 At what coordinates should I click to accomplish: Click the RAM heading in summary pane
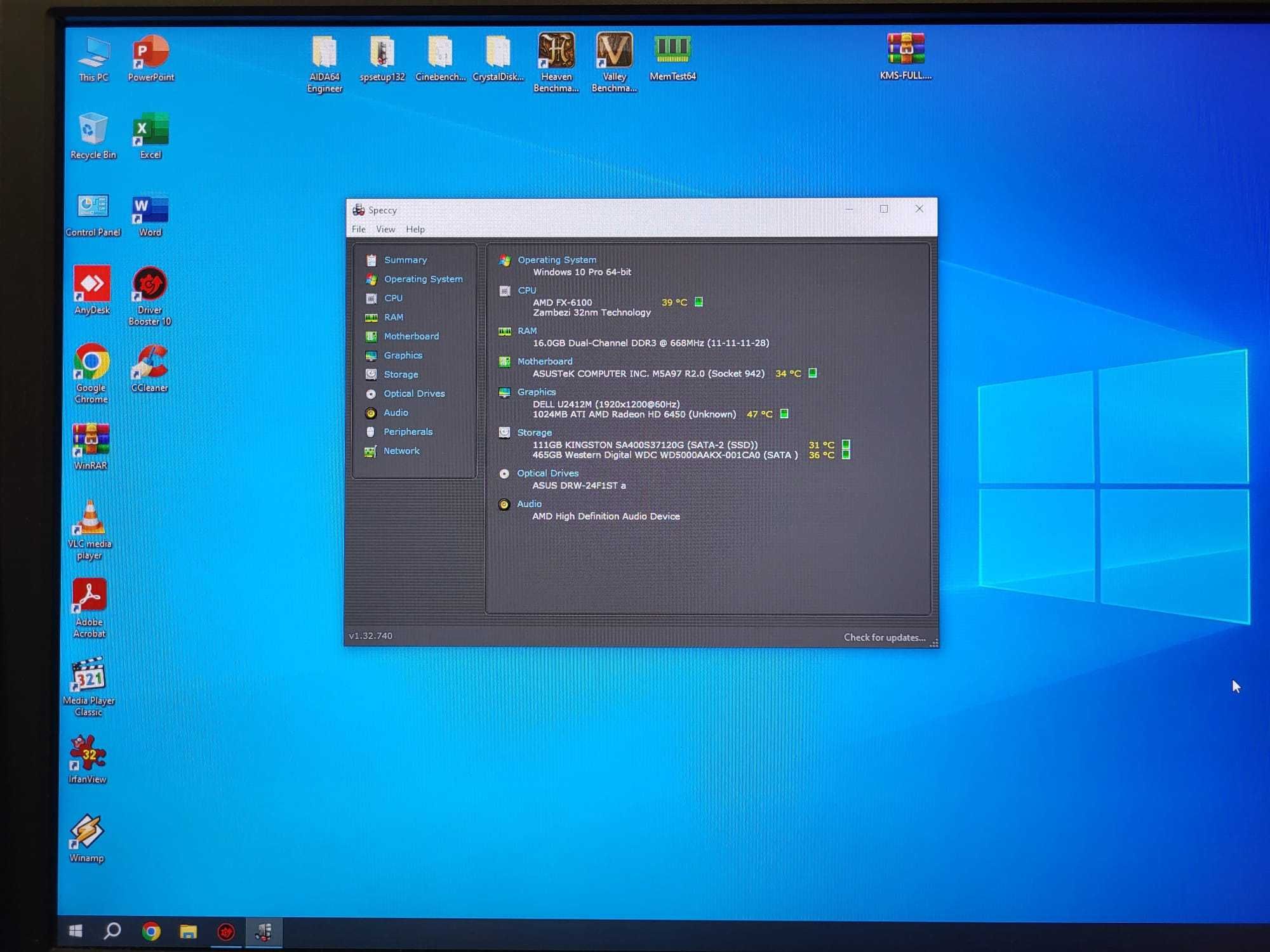[x=527, y=331]
